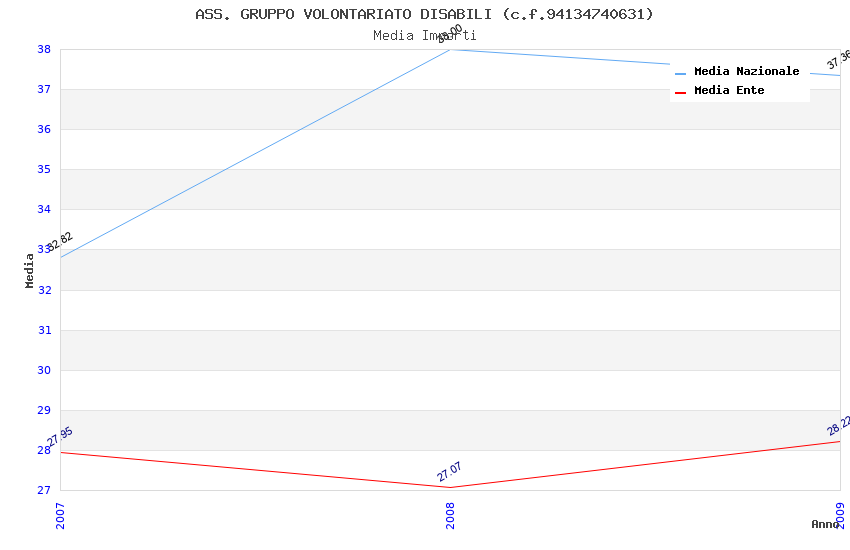Click the 2008 peak of the blue line
This screenshot has width=850, height=550.
point(450,50)
